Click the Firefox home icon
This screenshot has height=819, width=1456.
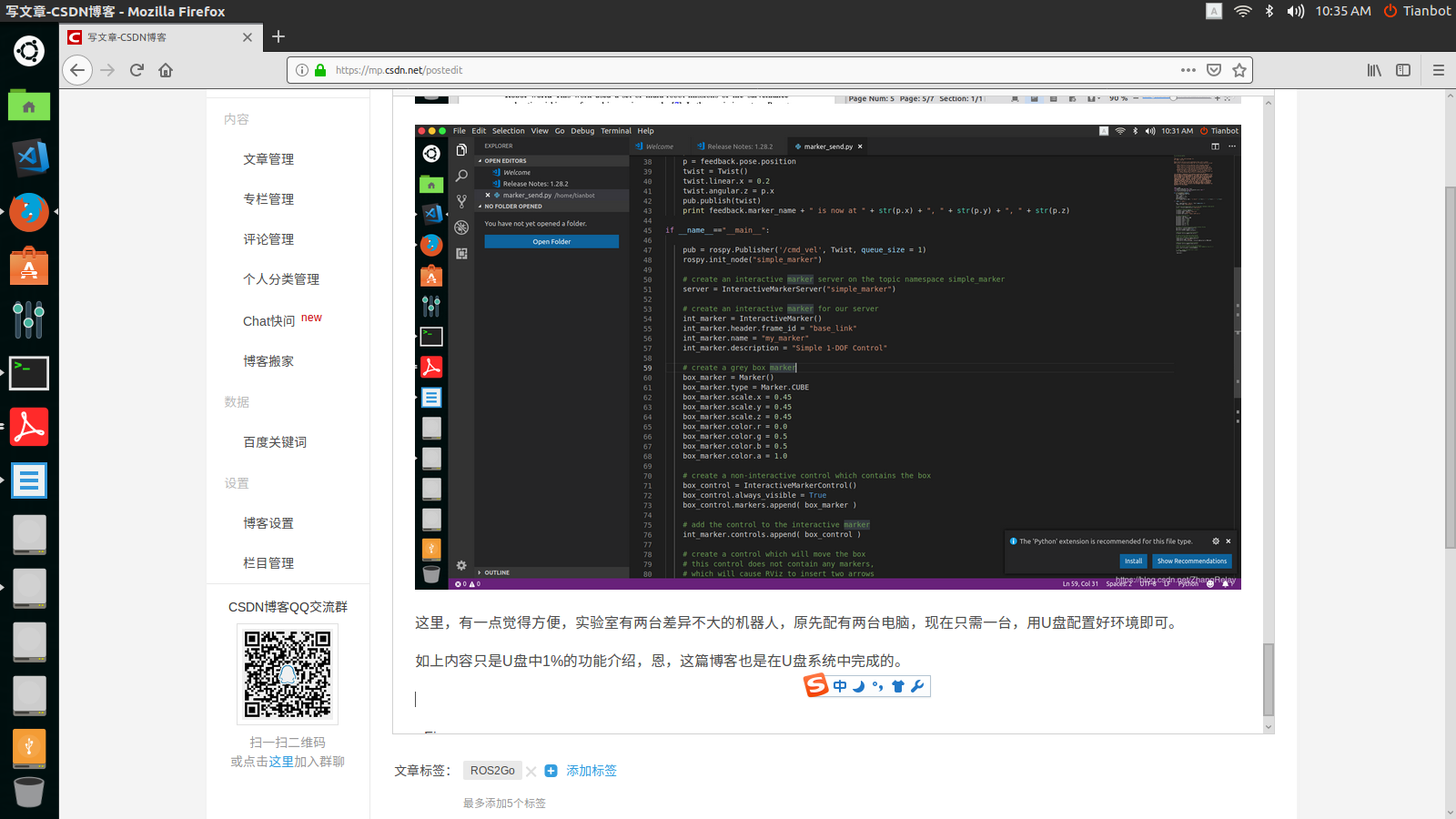tap(165, 69)
